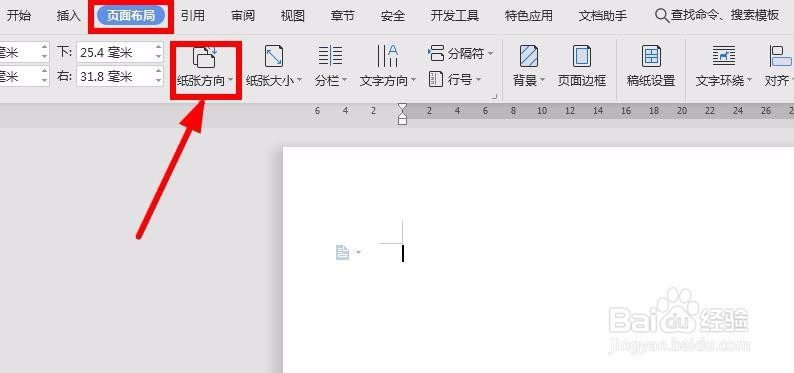
Task: Expand the 背景 dropdown arrow
Action: click(542, 80)
